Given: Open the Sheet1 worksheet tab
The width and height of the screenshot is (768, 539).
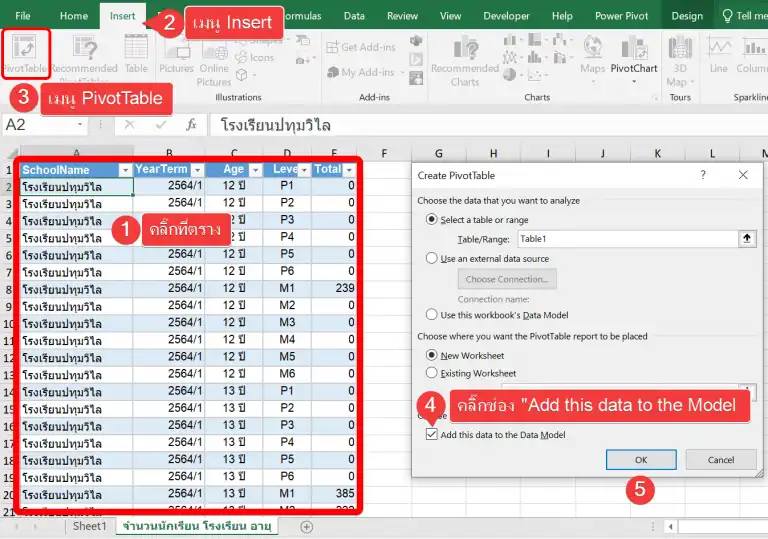Looking at the screenshot, I should tap(89, 526).
